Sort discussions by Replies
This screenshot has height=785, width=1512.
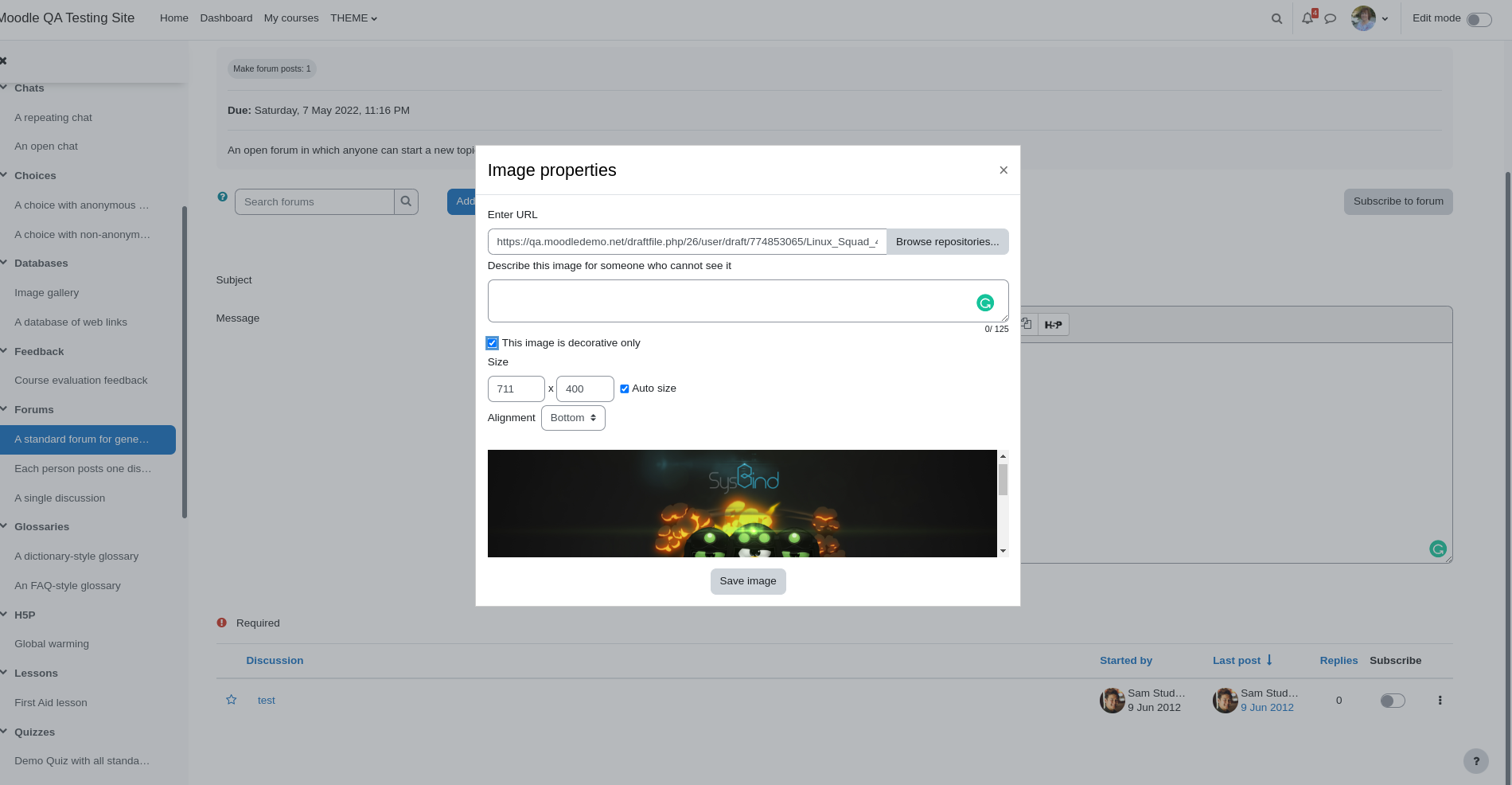(1339, 660)
